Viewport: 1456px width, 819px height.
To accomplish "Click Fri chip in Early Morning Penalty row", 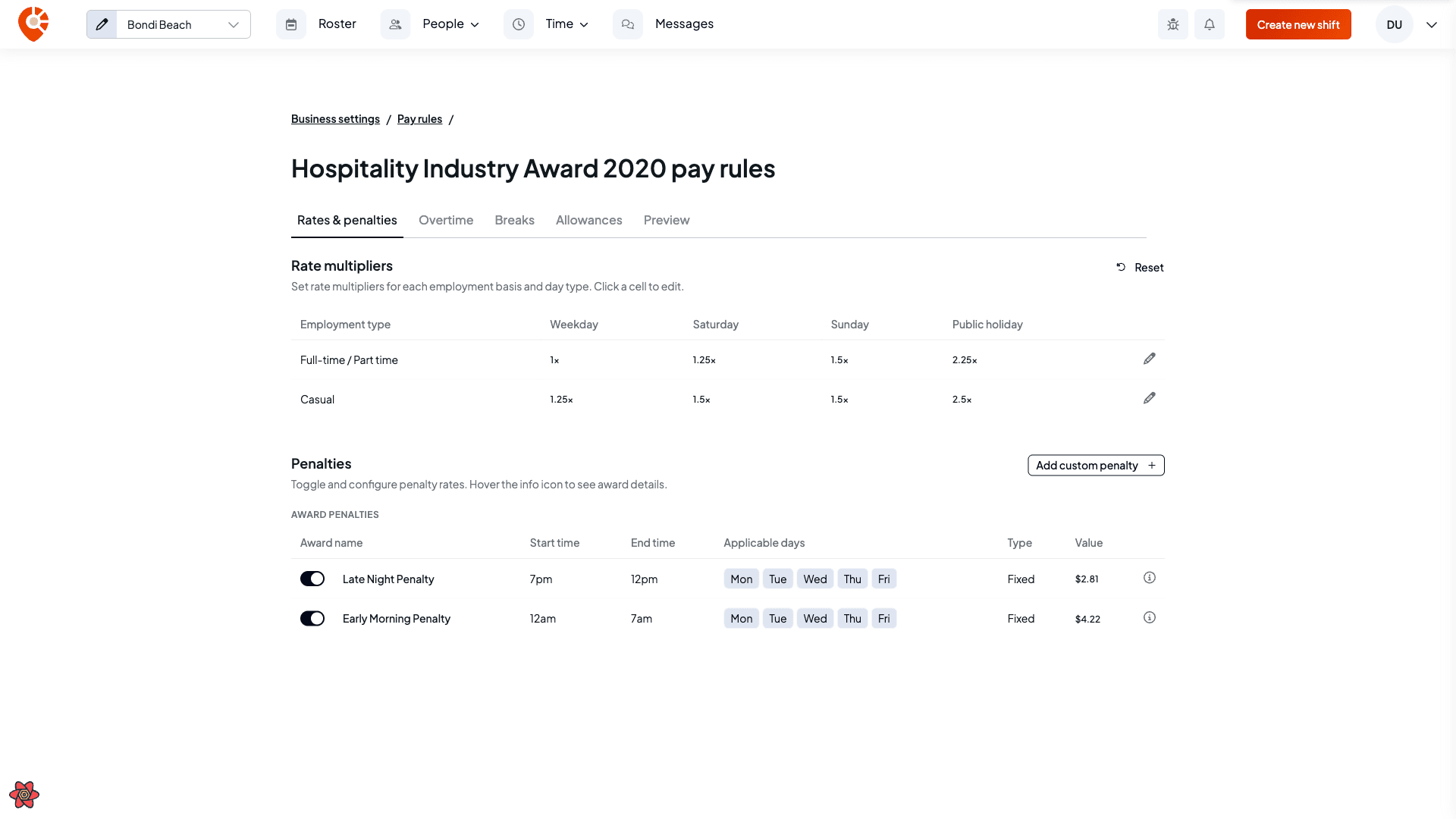I will click(883, 619).
